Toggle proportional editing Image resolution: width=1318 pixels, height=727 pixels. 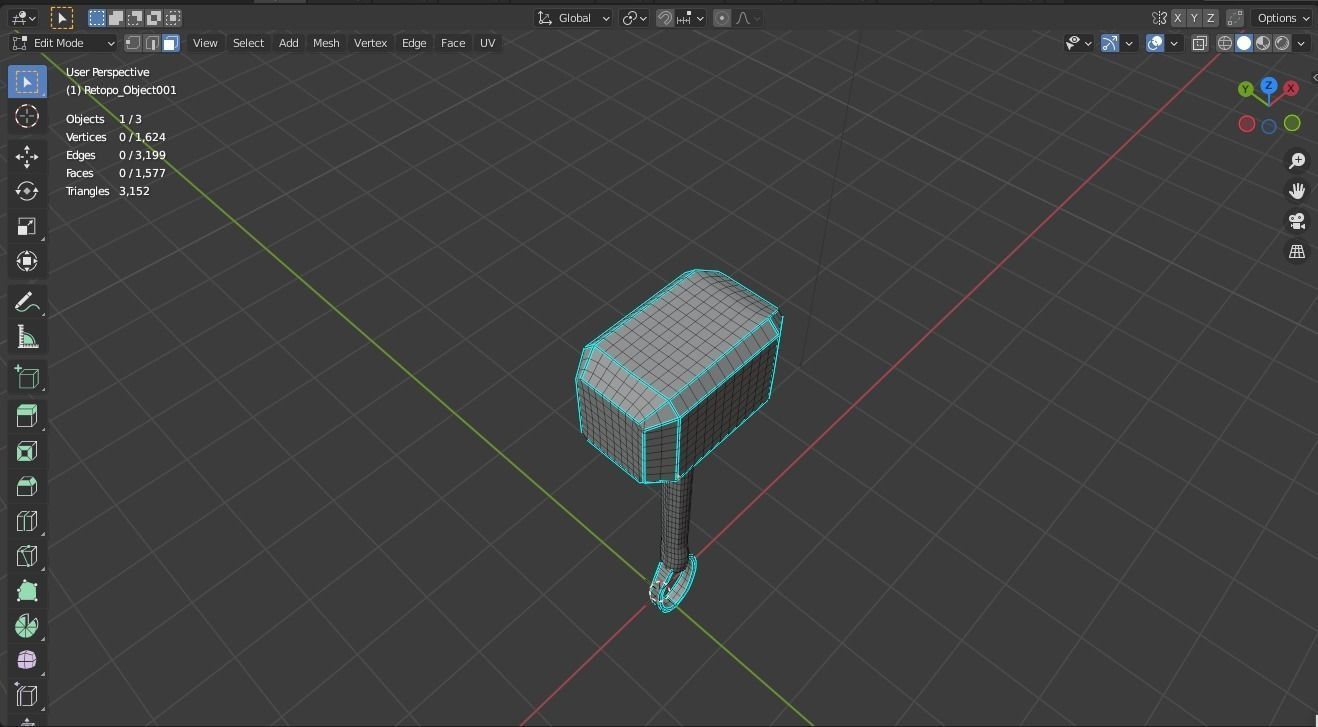722,18
